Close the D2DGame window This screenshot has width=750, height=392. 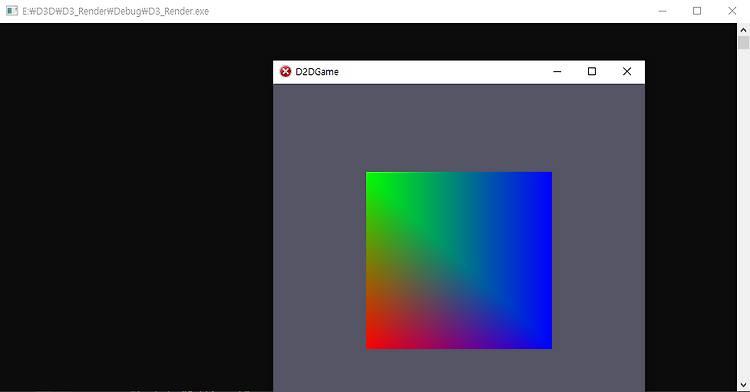point(627,72)
